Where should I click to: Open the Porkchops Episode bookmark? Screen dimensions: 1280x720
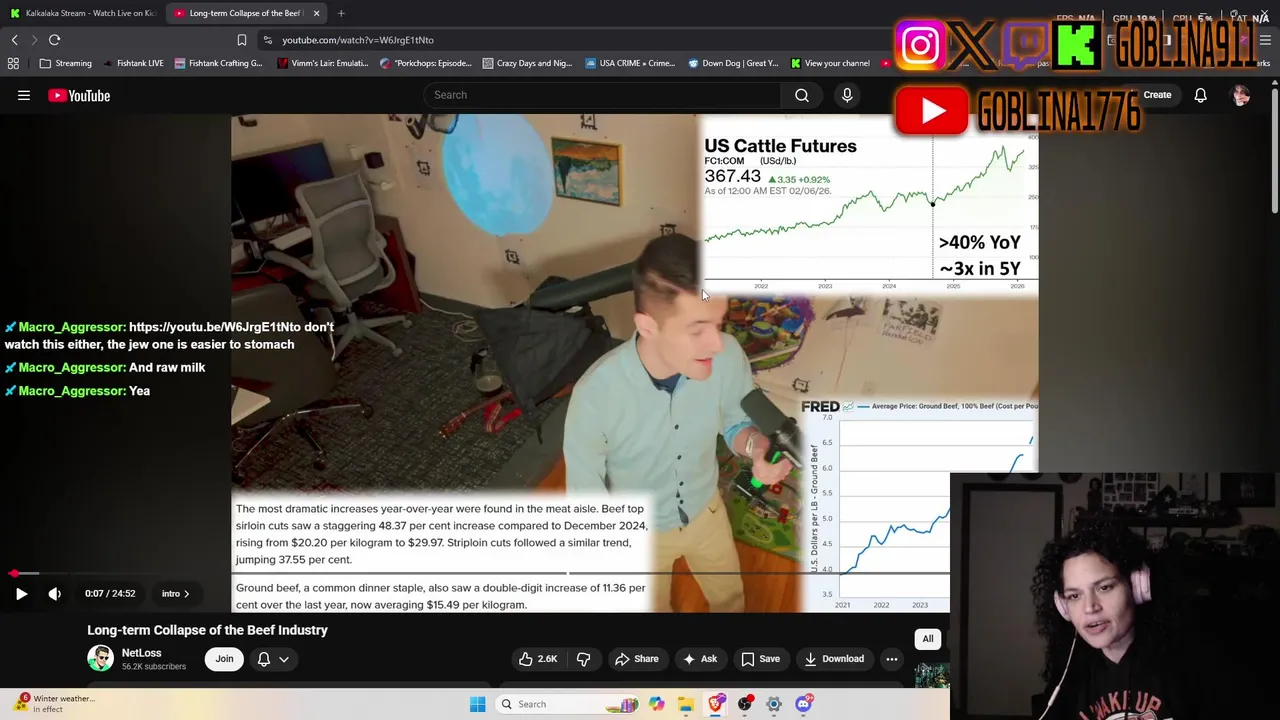(x=426, y=63)
